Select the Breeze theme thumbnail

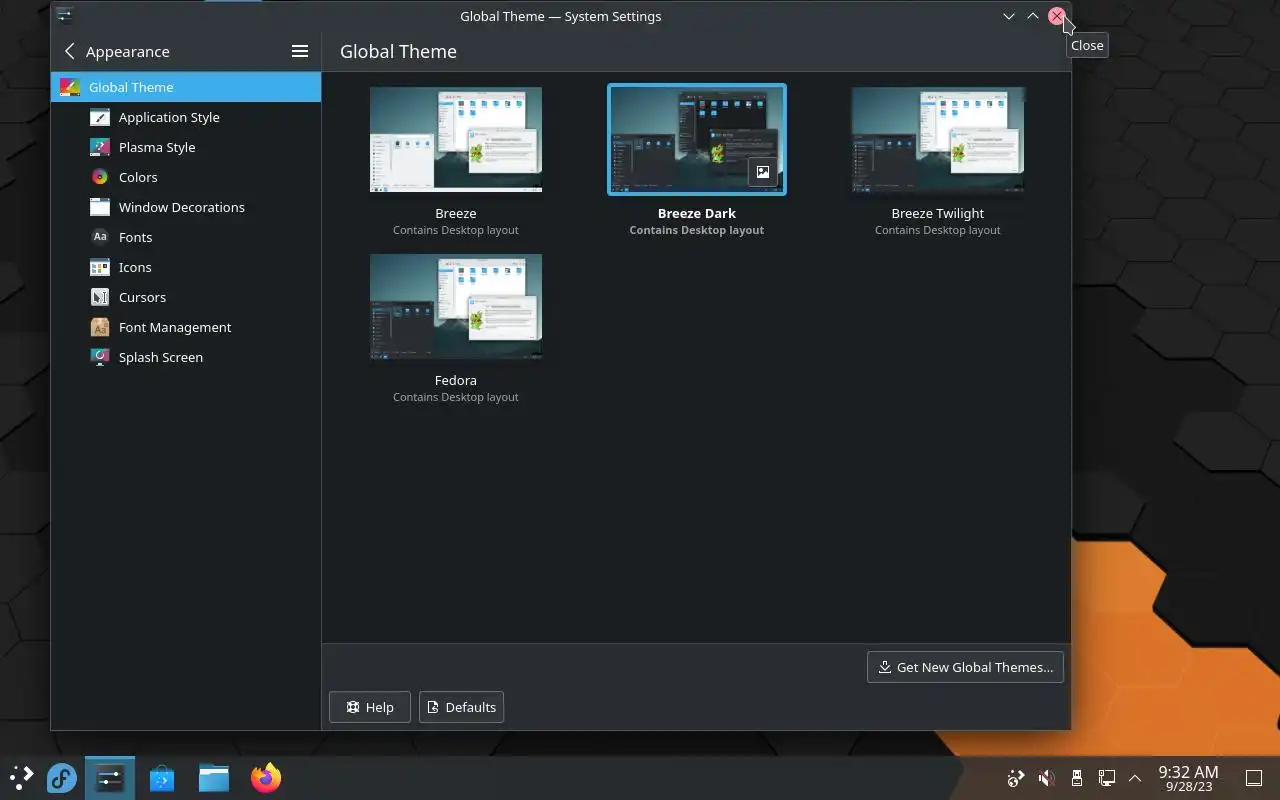tap(456, 140)
